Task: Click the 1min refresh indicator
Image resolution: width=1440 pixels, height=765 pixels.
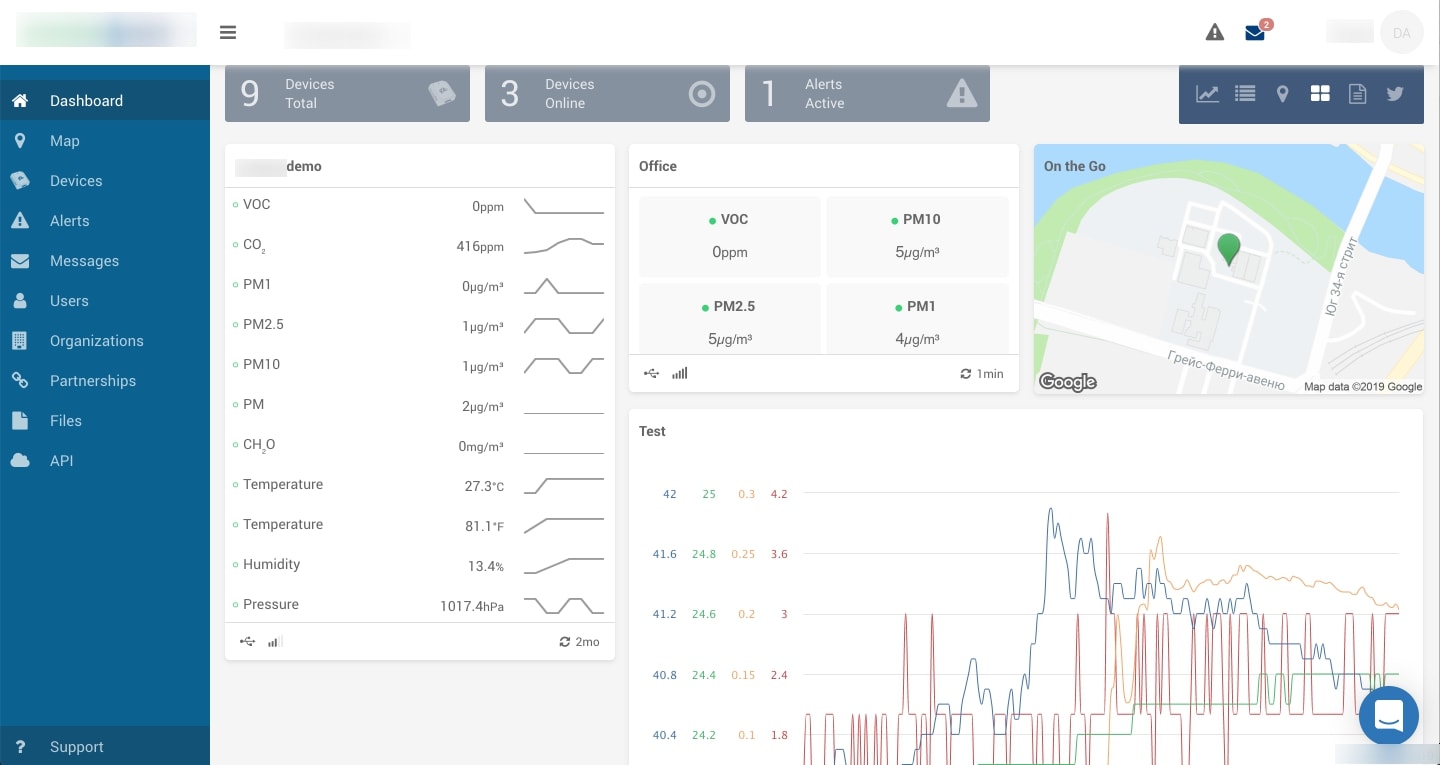Action: click(x=982, y=373)
